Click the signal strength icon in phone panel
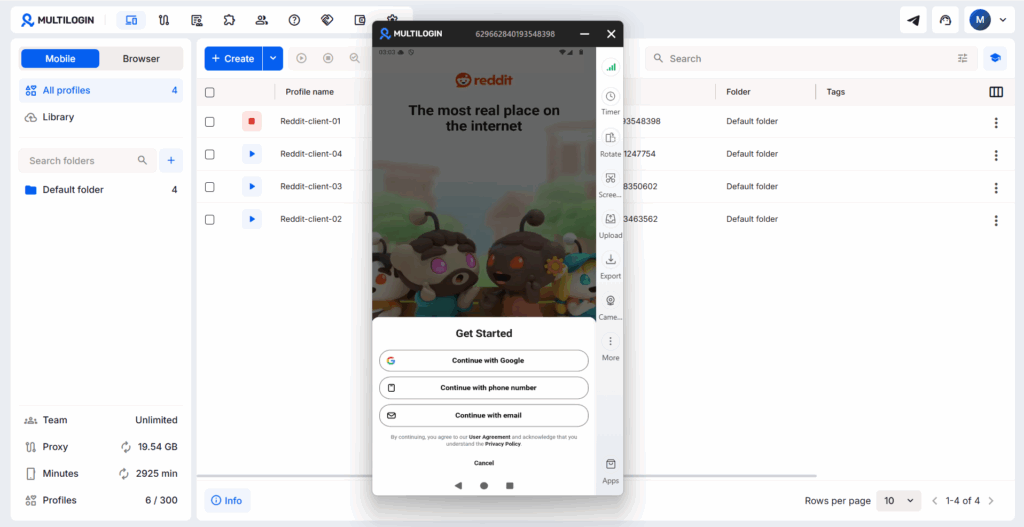1024x527 pixels. click(x=611, y=67)
